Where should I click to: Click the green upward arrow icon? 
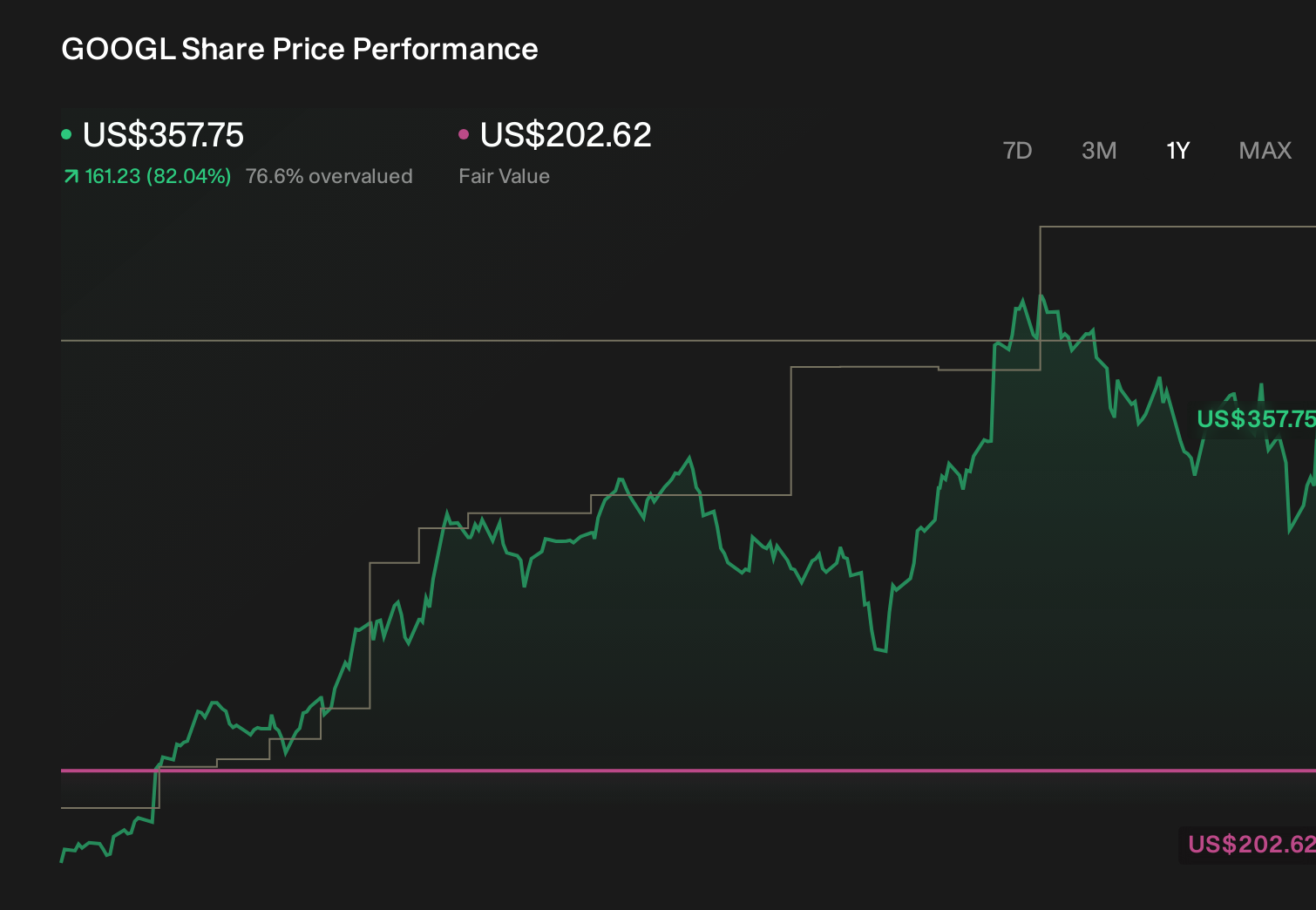[71, 177]
